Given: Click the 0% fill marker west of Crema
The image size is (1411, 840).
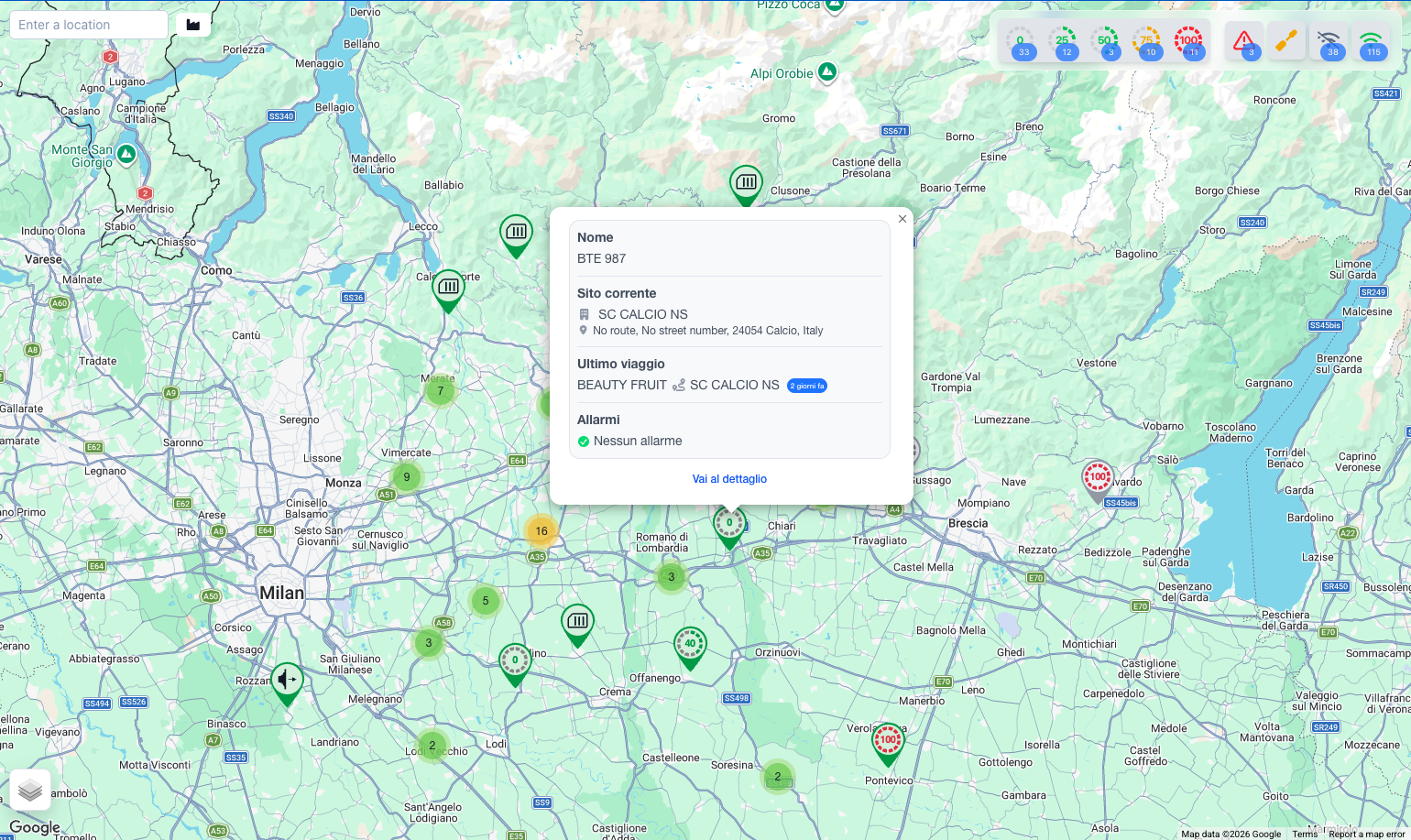Looking at the screenshot, I should (515, 664).
